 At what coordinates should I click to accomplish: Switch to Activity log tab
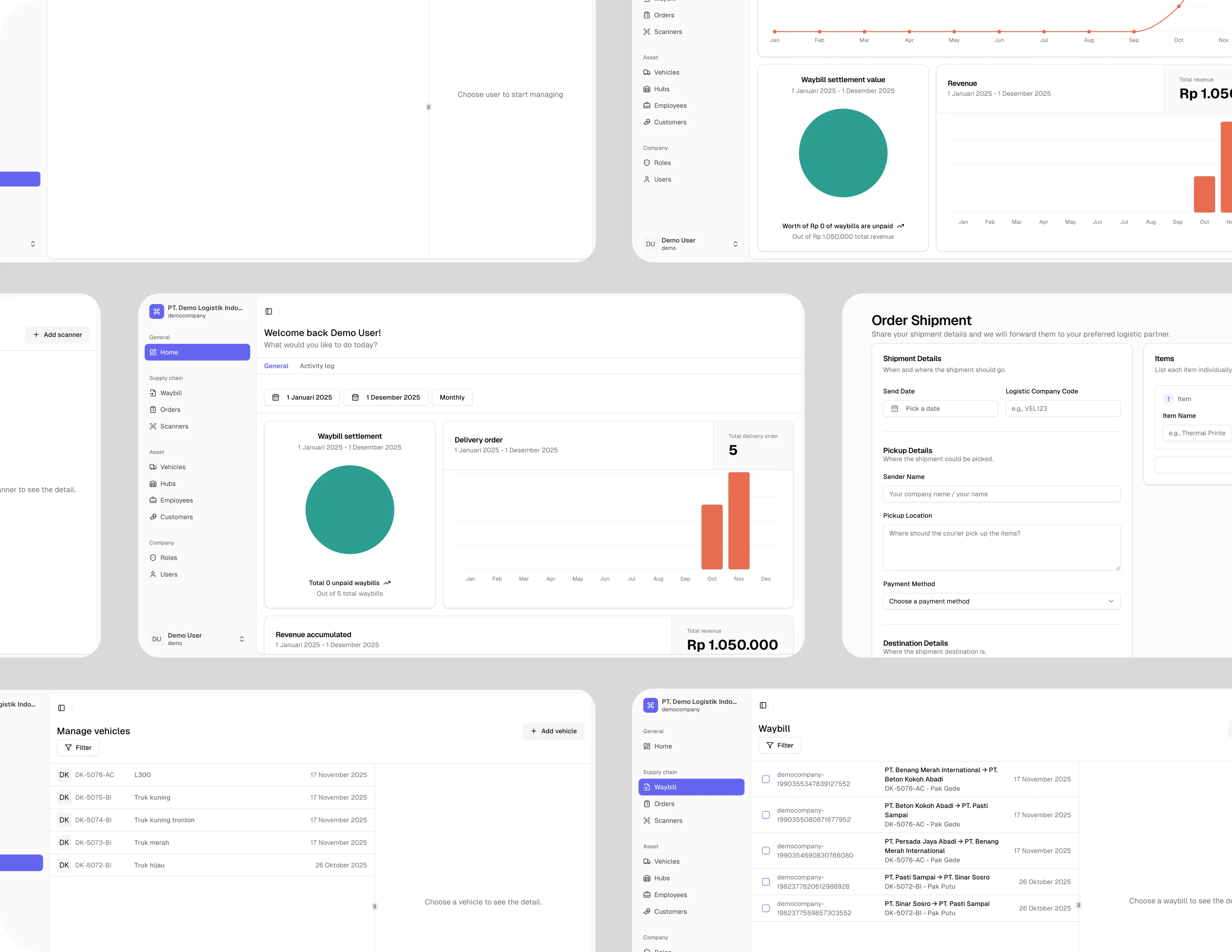click(x=317, y=365)
